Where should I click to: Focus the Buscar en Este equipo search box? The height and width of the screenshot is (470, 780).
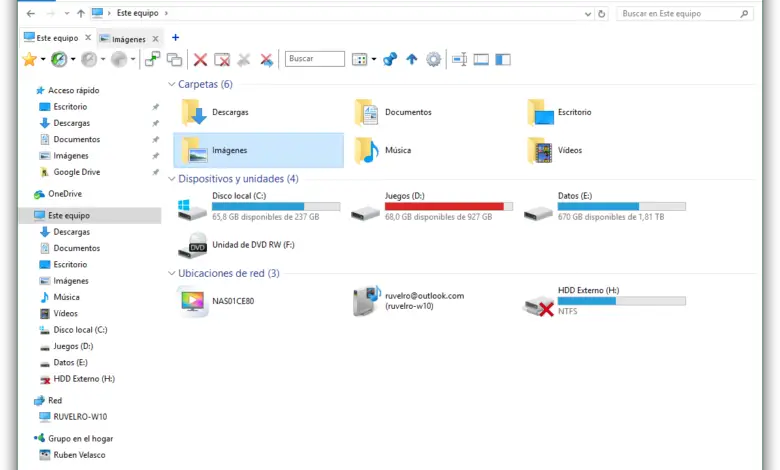click(683, 14)
